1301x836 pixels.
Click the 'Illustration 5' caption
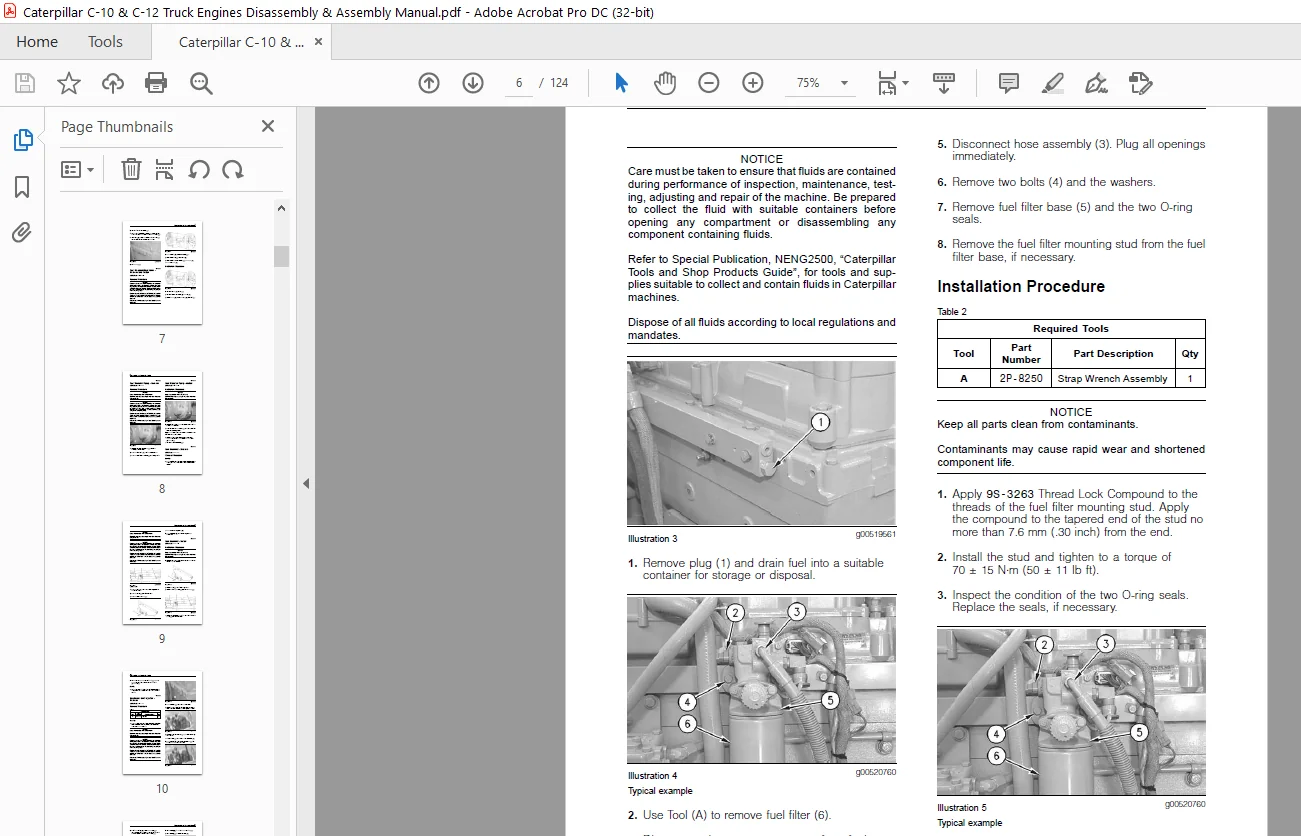pos(962,808)
